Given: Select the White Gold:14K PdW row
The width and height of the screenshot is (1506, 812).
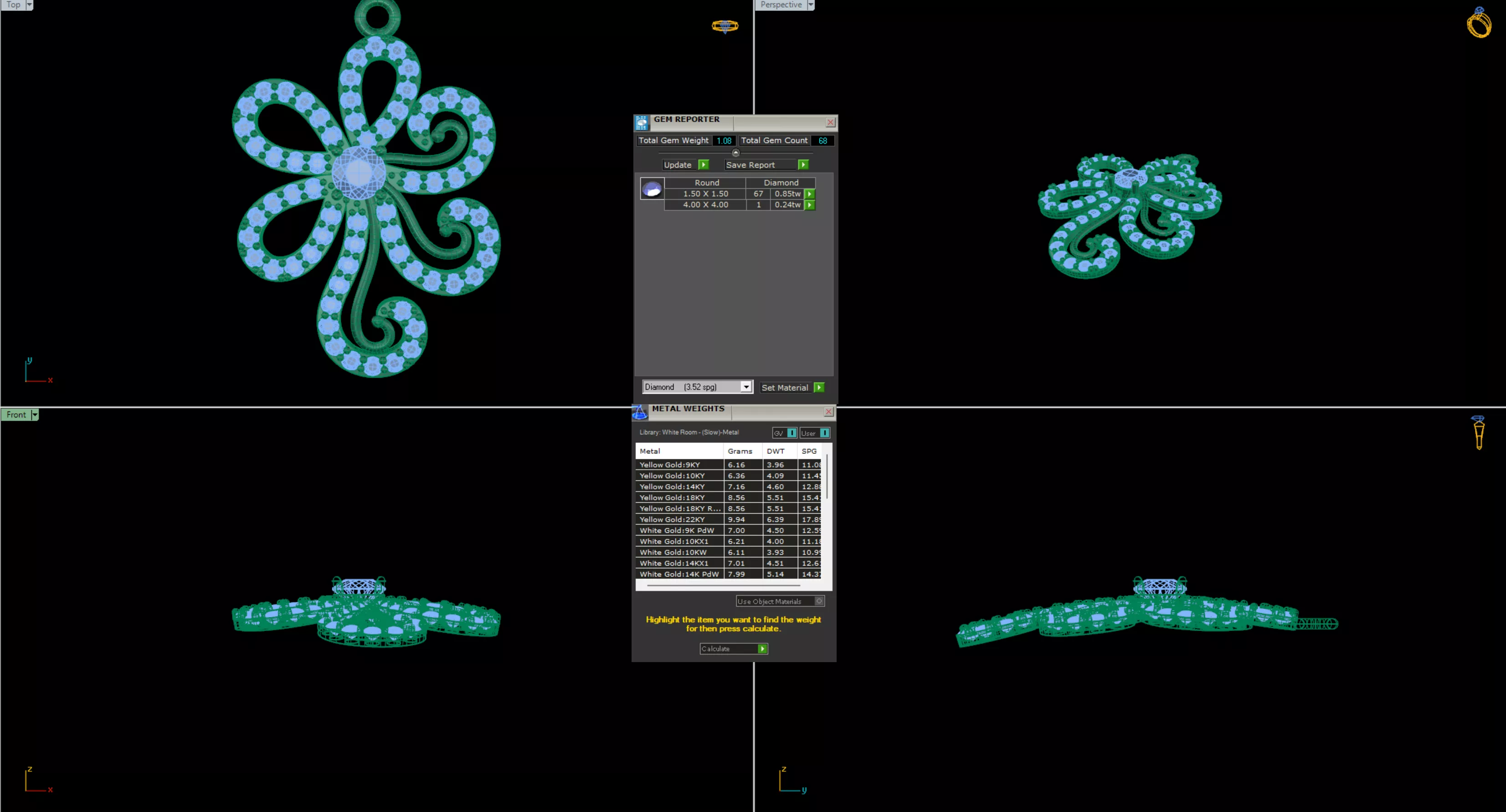Looking at the screenshot, I should click(x=728, y=574).
